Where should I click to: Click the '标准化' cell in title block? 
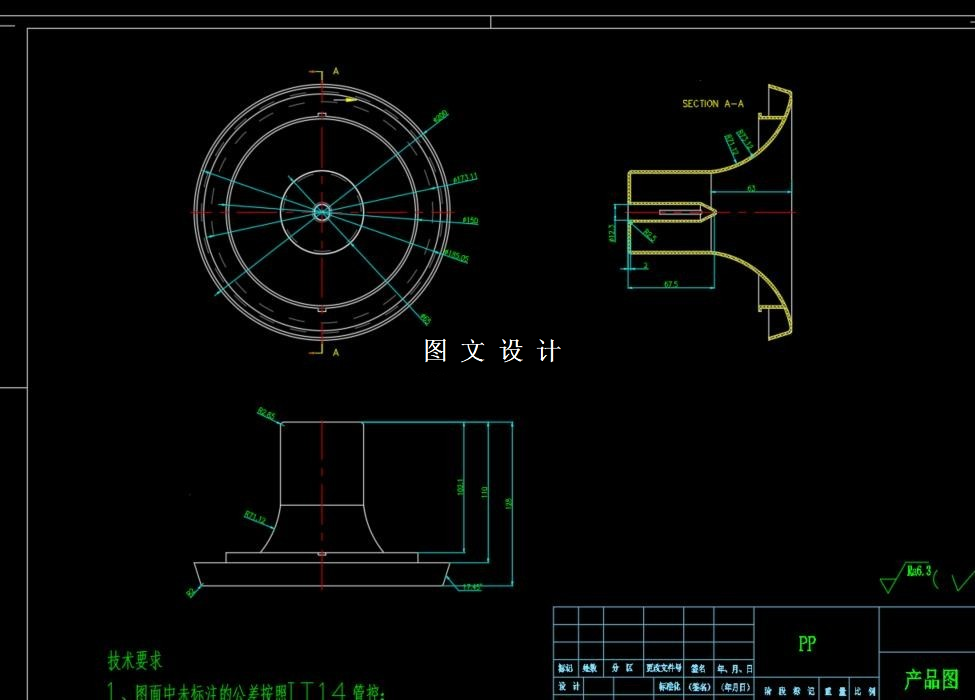click(x=670, y=687)
